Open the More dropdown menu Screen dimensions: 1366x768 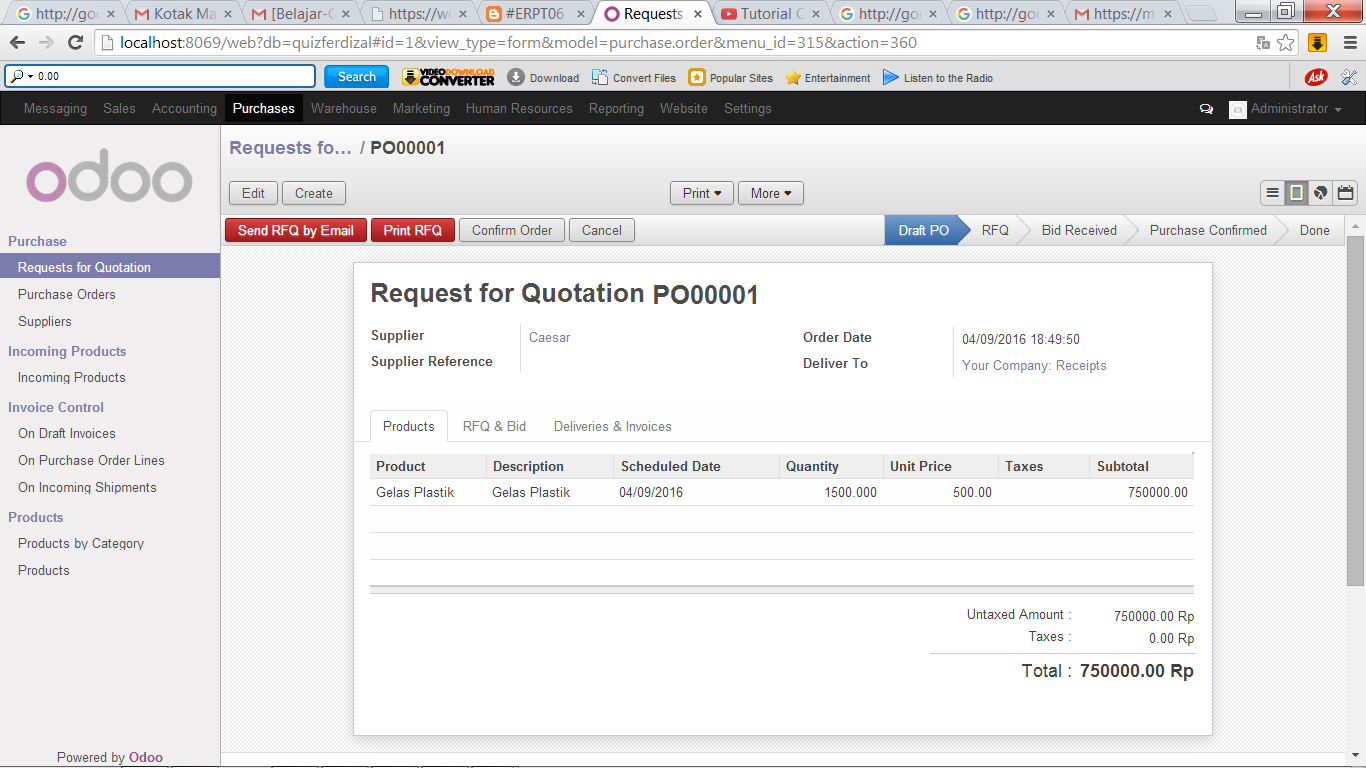(770, 193)
